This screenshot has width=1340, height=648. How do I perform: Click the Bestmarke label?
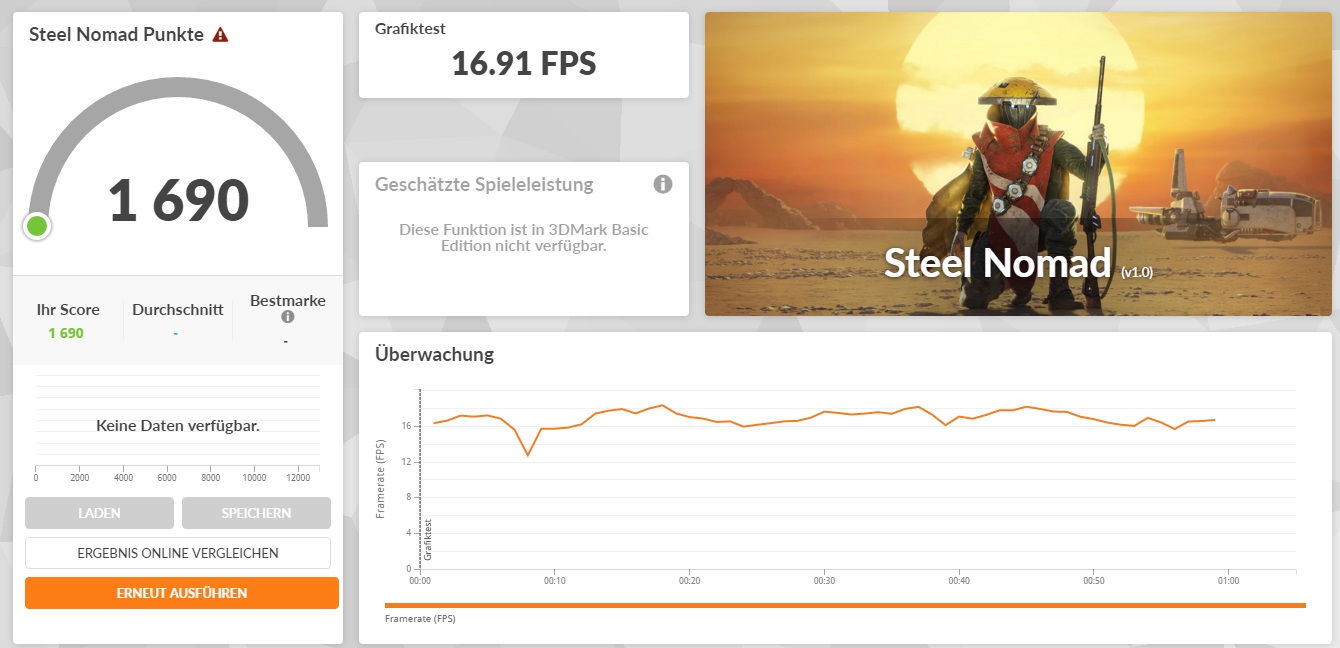[x=288, y=300]
